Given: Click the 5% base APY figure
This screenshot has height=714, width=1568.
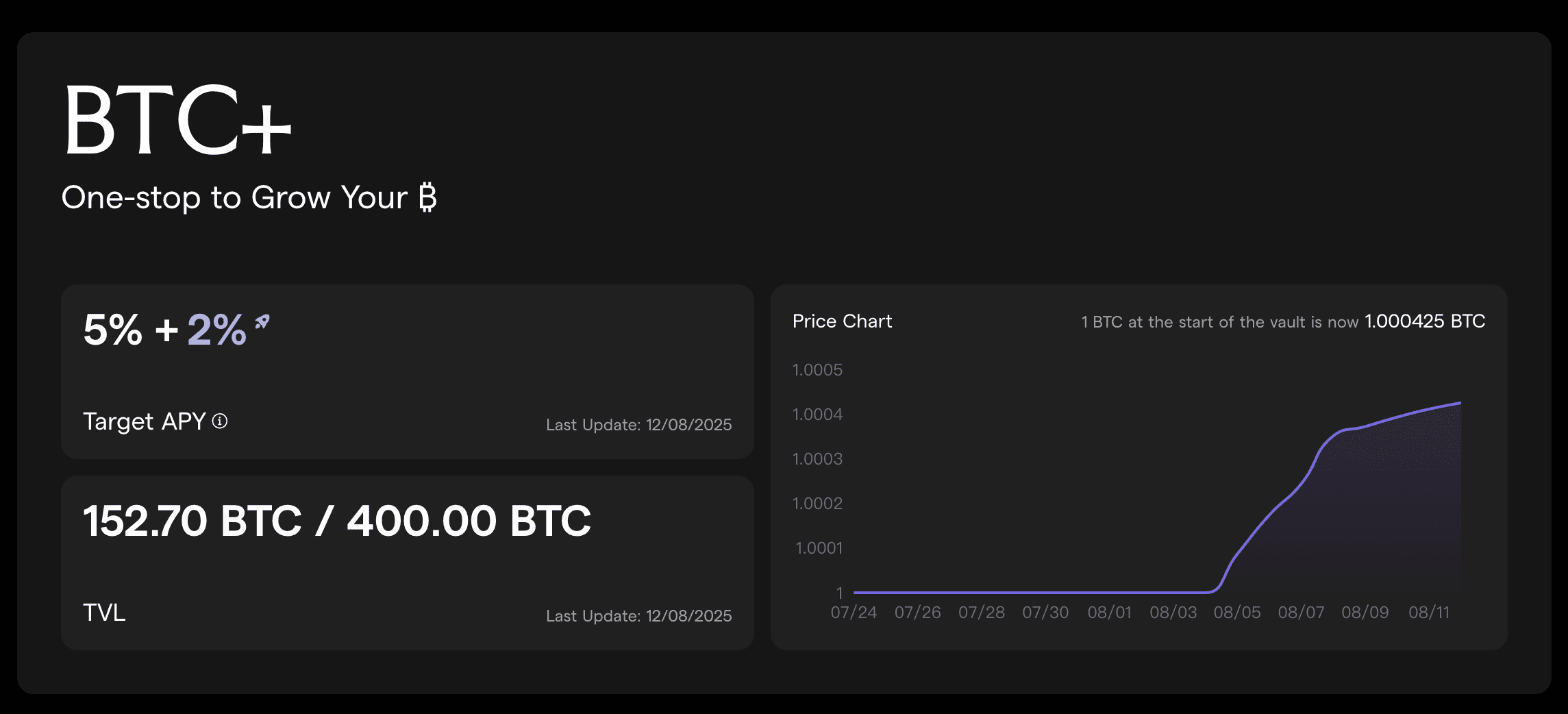Looking at the screenshot, I should 113,330.
